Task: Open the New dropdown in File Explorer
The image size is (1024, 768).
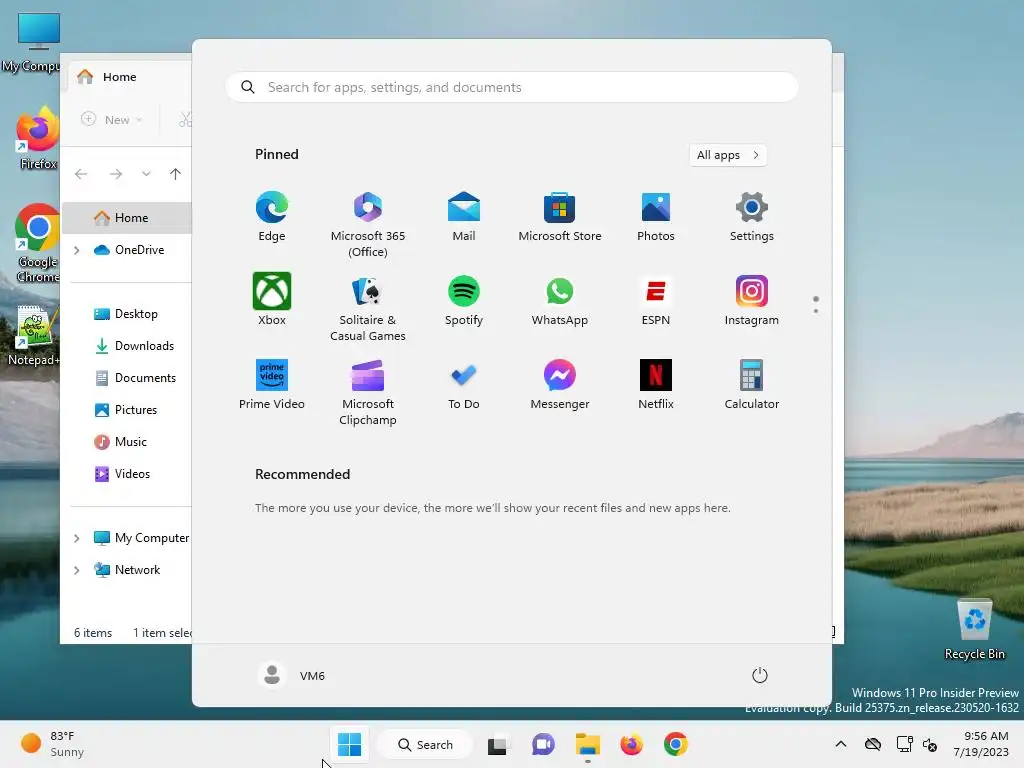Action: click(x=111, y=120)
